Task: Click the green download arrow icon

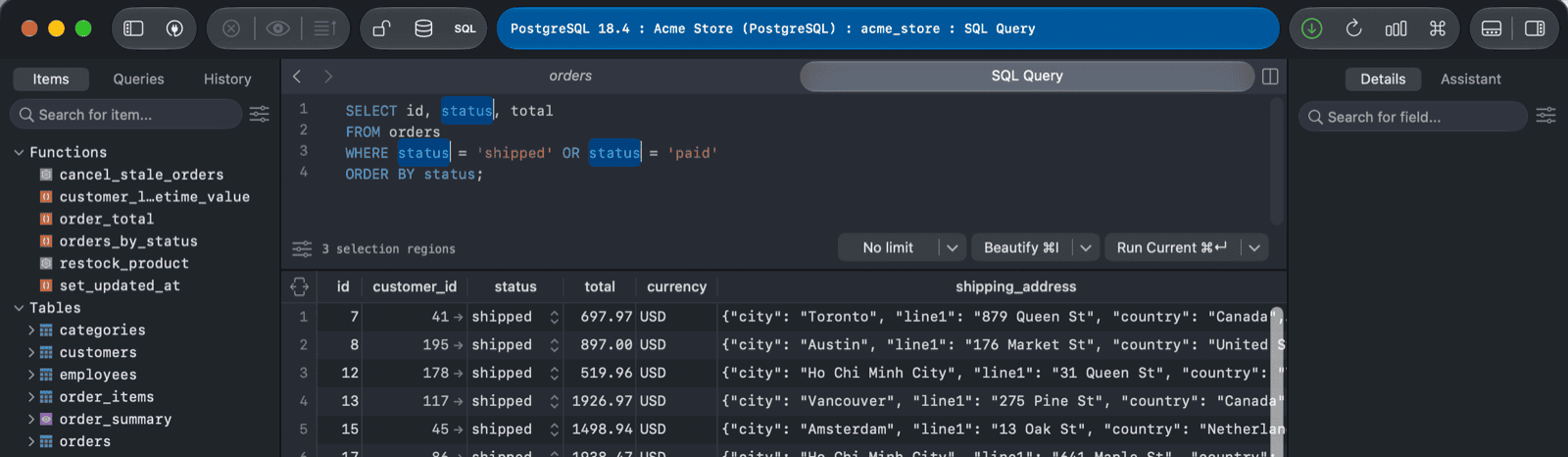Action: click(1312, 28)
